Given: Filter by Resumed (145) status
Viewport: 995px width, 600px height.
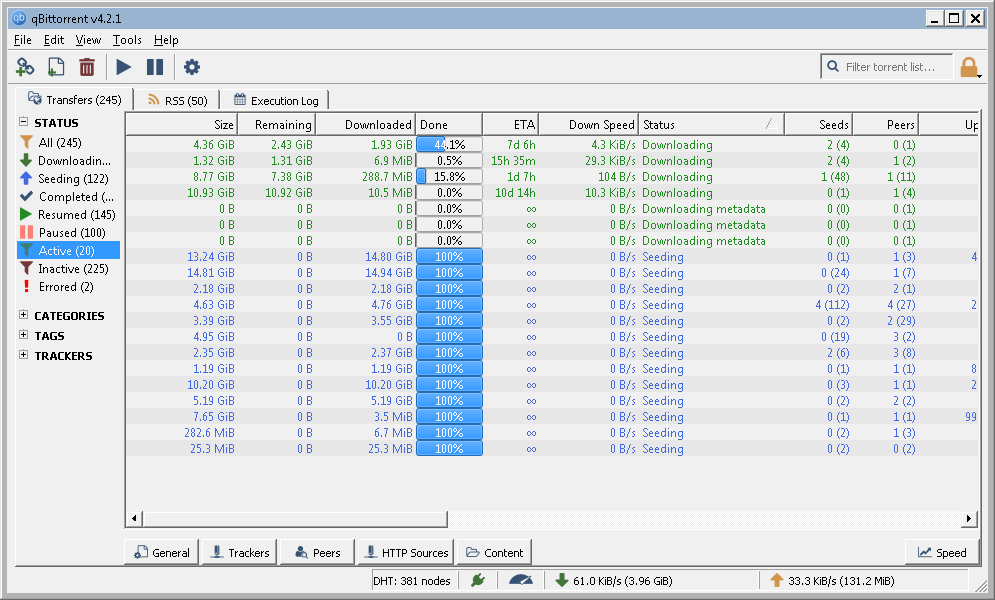Looking at the screenshot, I should tap(69, 214).
